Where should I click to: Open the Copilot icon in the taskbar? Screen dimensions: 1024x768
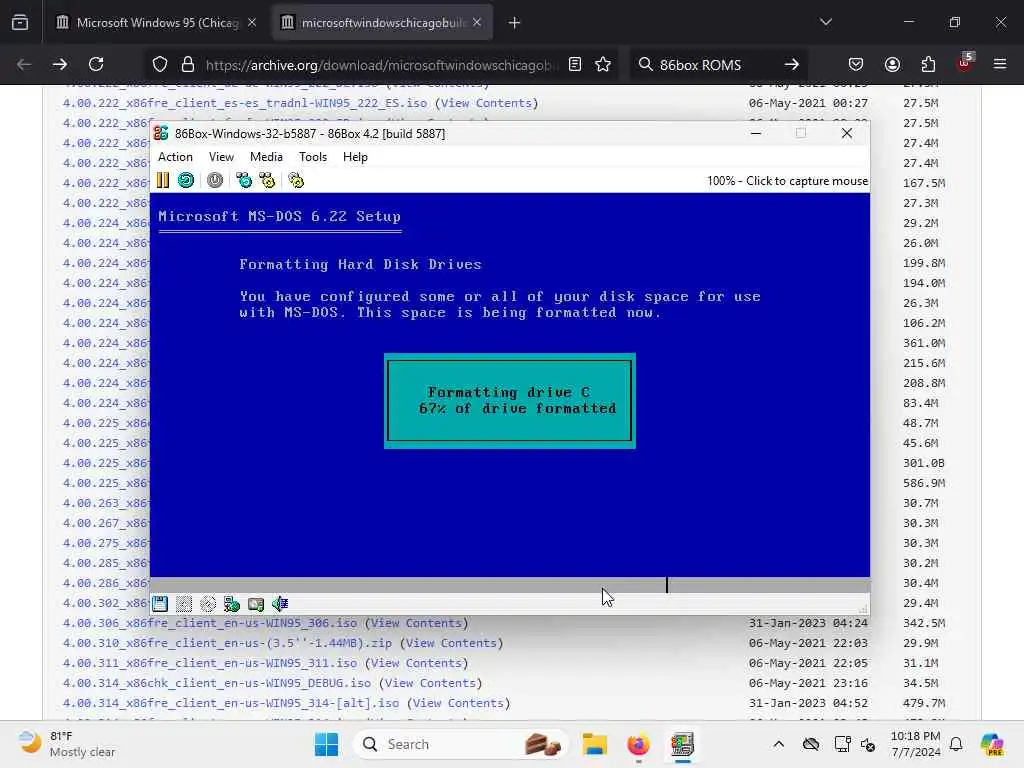[x=992, y=744]
